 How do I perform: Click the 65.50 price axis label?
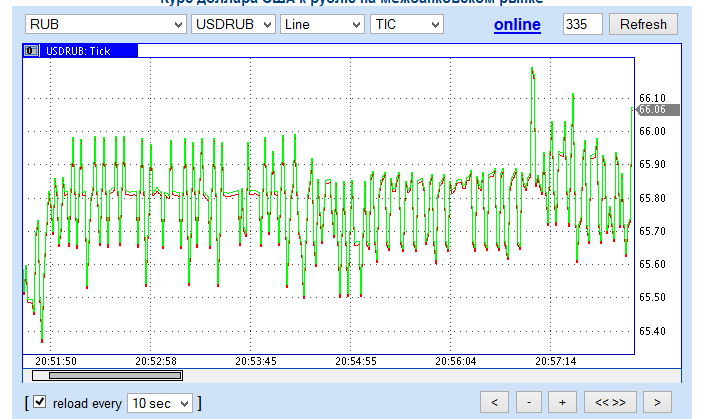652,297
